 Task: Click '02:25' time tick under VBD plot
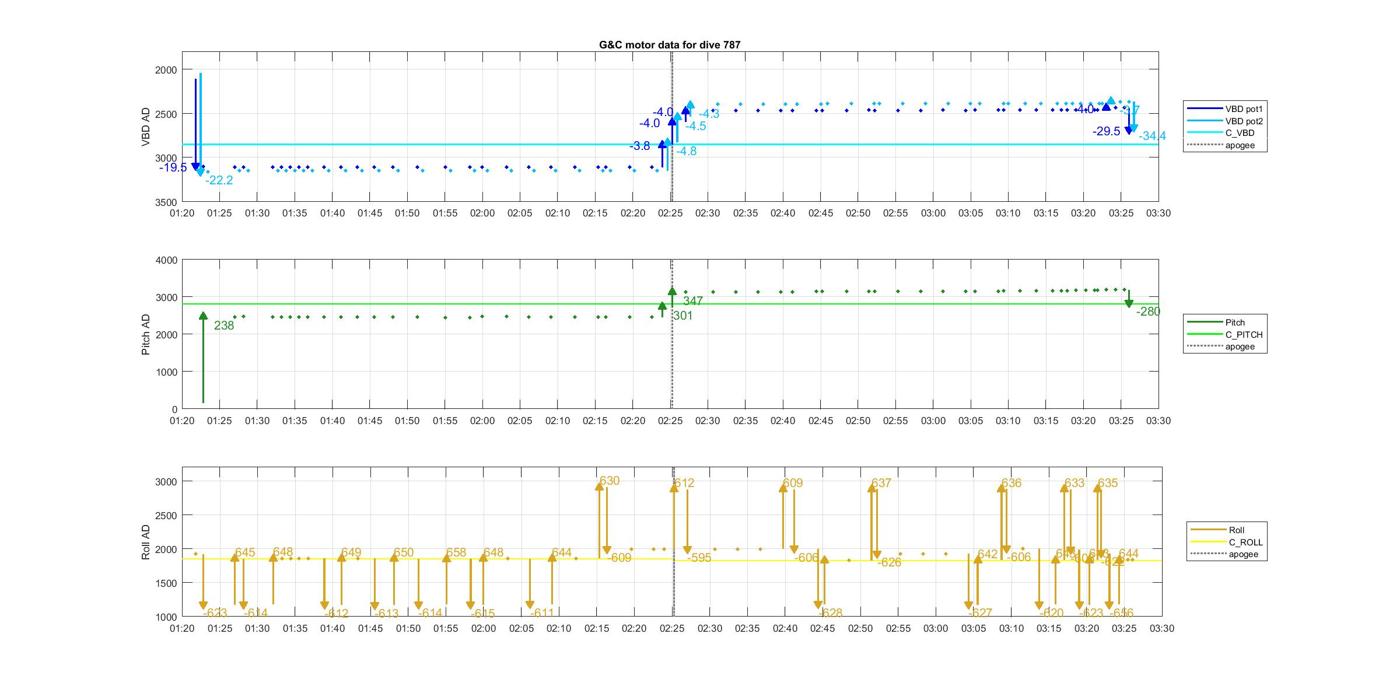coord(670,213)
